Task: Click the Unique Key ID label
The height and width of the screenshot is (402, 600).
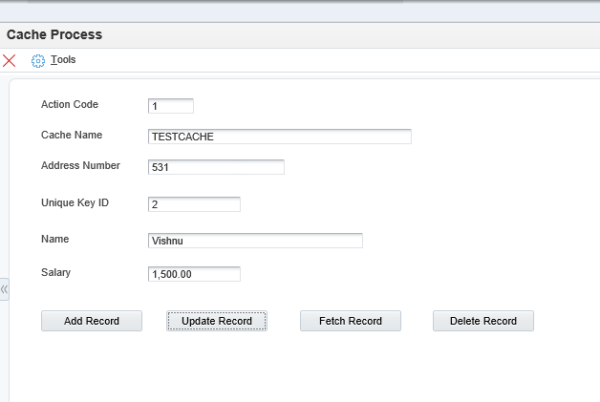Action: [75, 203]
